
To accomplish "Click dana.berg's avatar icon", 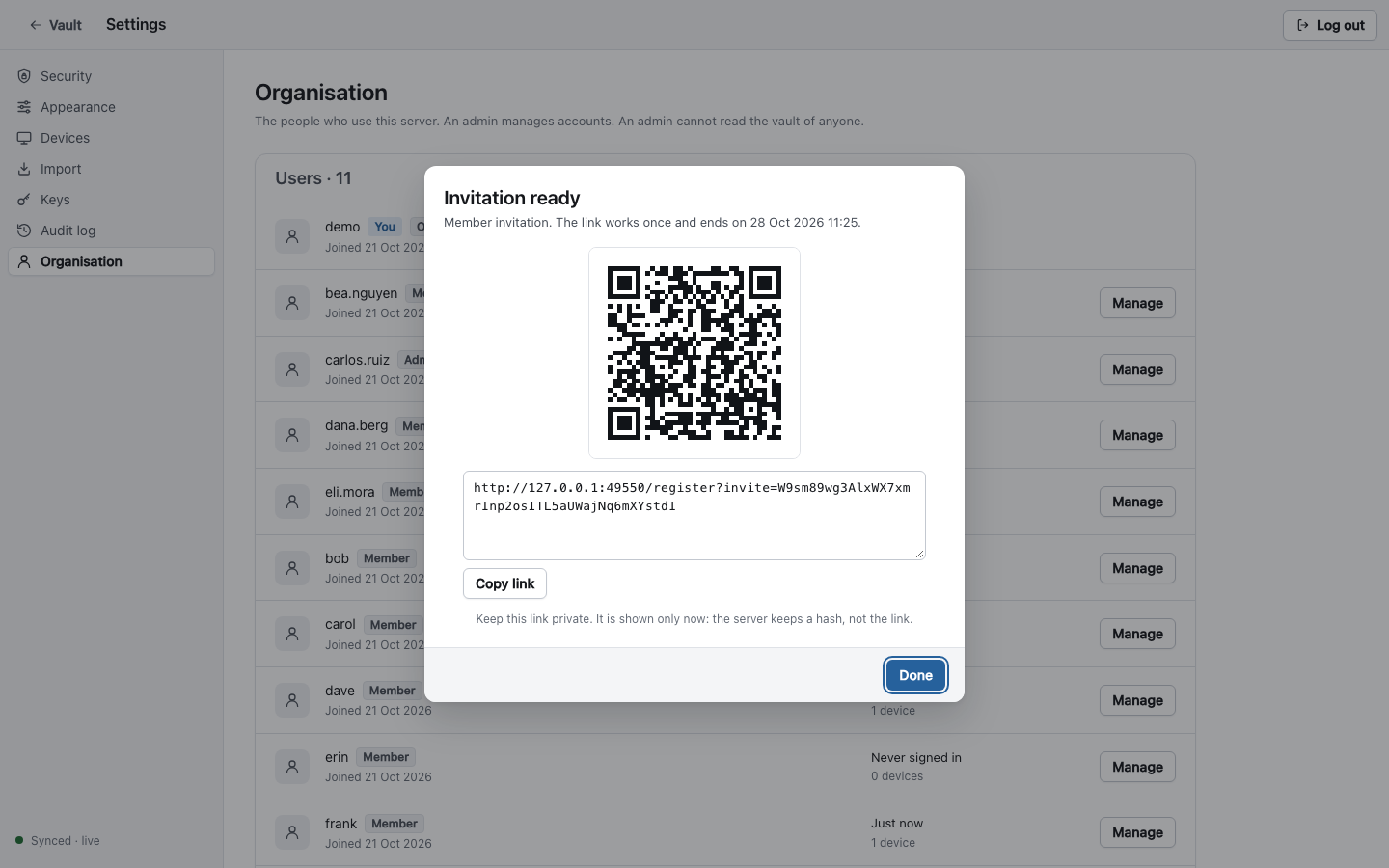I will point(292,435).
